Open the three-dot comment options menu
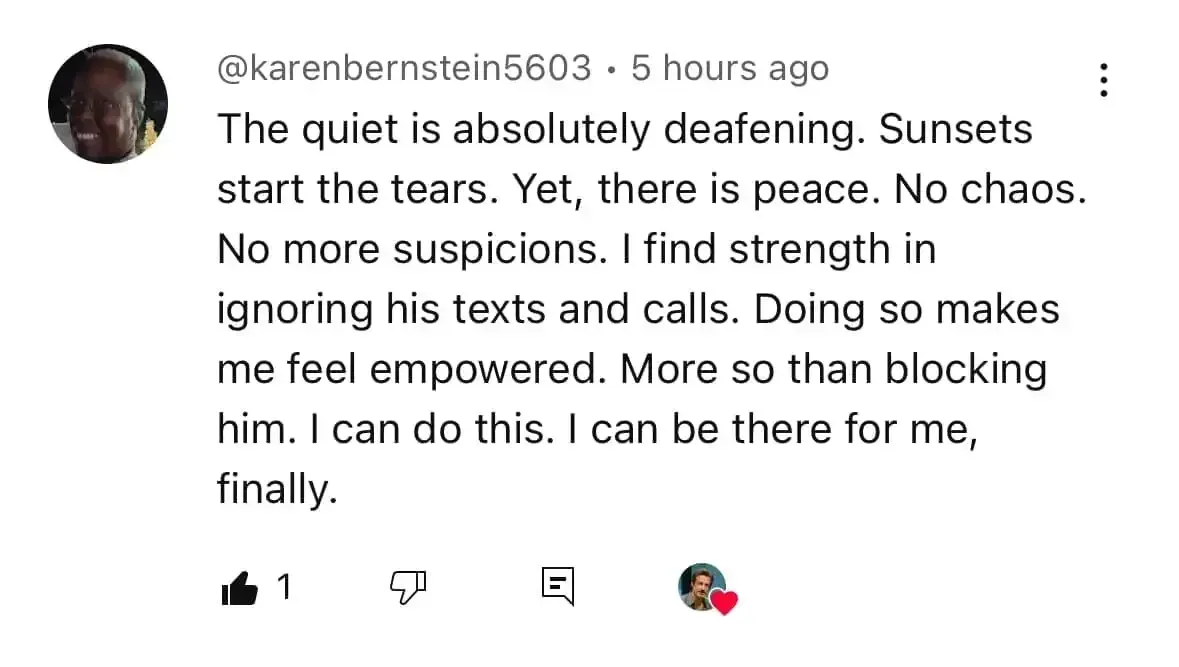1179x667 pixels. pos(1104,80)
